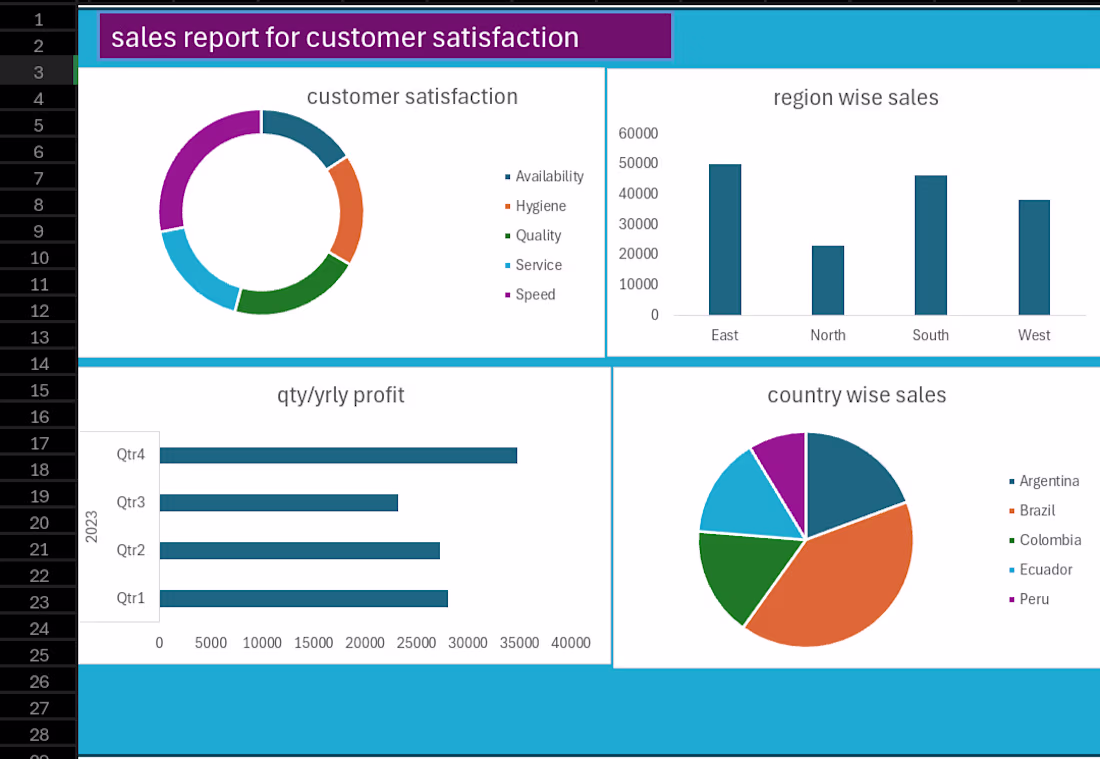
Task: Click the light blue Ecuador pie slice
Action: point(744,502)
